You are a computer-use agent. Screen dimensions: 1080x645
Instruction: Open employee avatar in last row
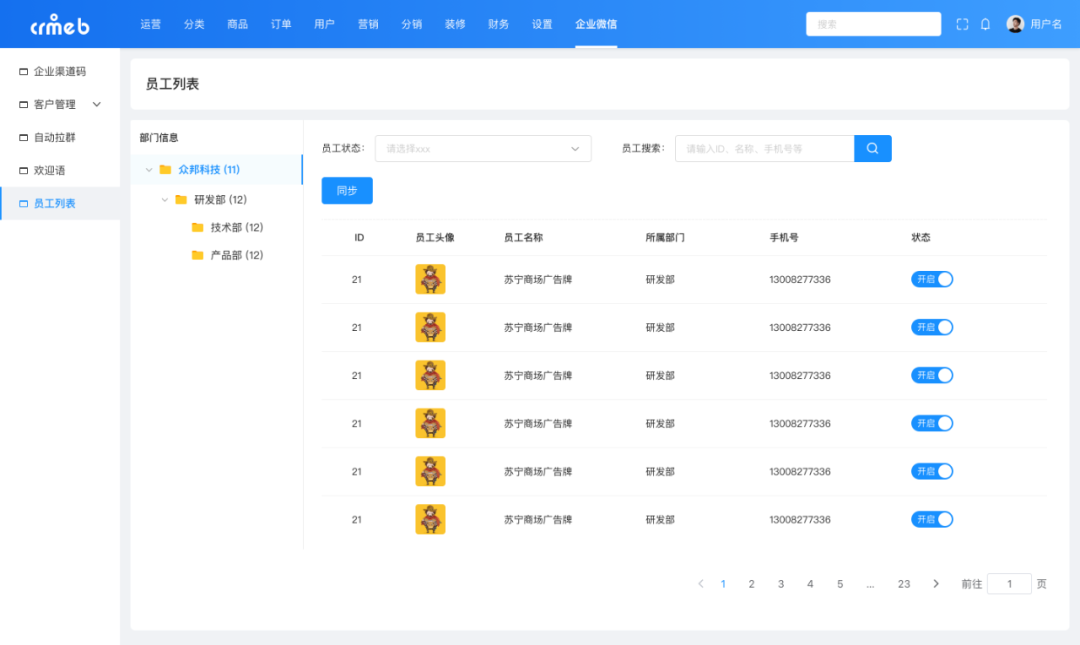click(430, 520)
